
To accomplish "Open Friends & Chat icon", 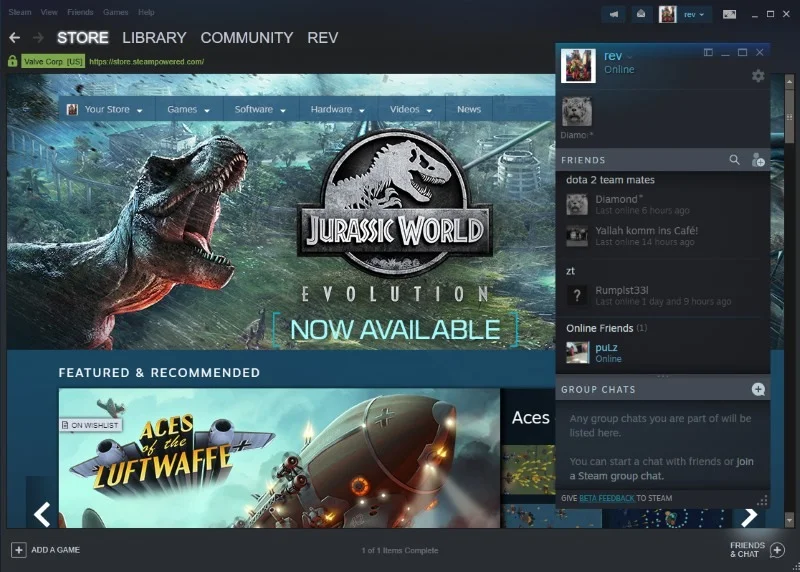I will tap(778, 550).
